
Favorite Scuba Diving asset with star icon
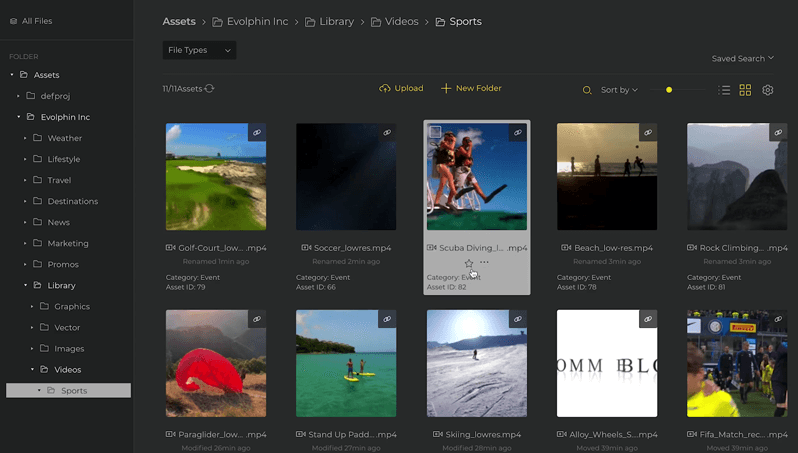click(469, 263)
